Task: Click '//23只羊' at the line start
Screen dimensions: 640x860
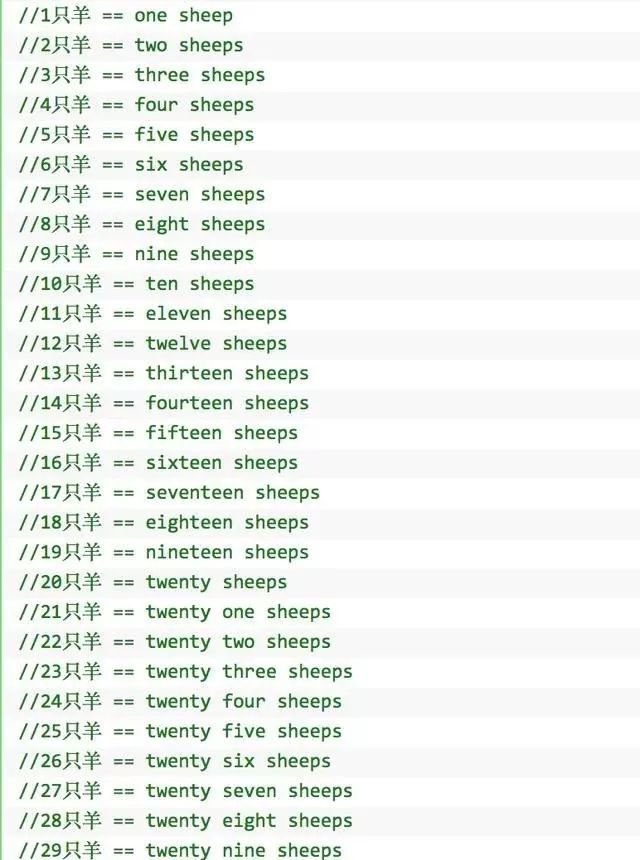Action: (x=60, y=672)
